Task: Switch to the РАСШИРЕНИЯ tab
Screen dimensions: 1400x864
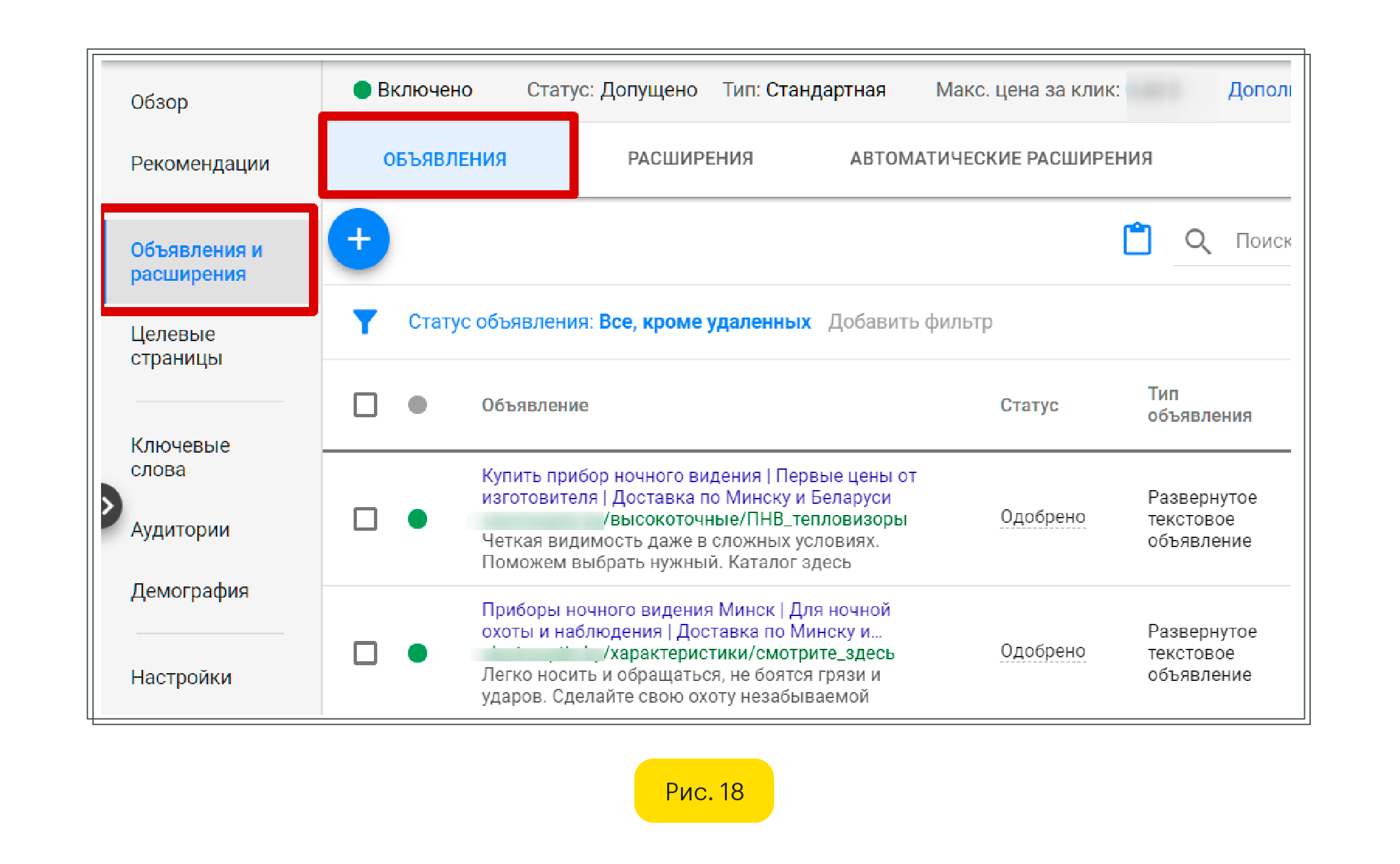Action: point(690,159)
